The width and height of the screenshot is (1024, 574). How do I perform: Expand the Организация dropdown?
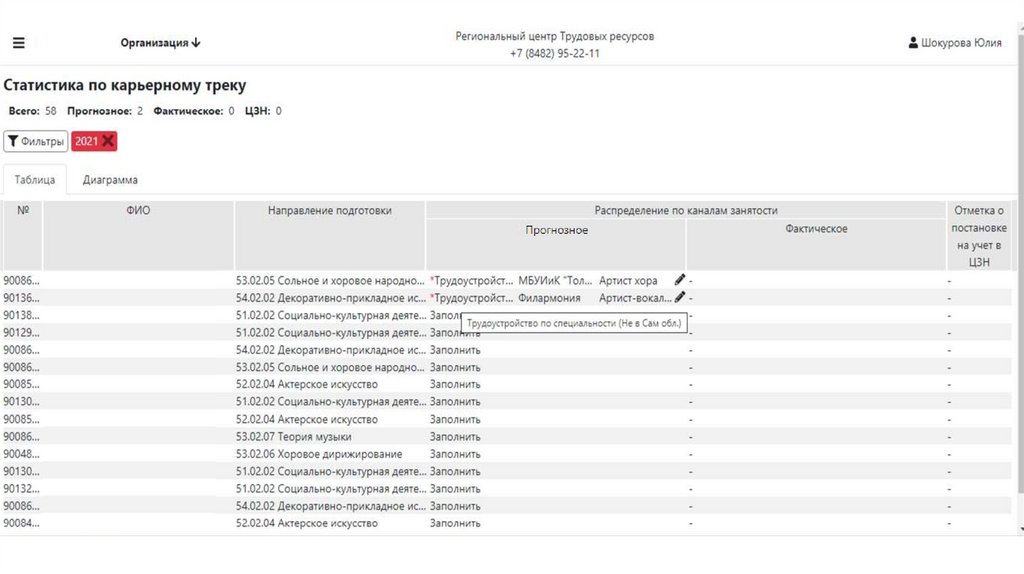click(161, 43)
